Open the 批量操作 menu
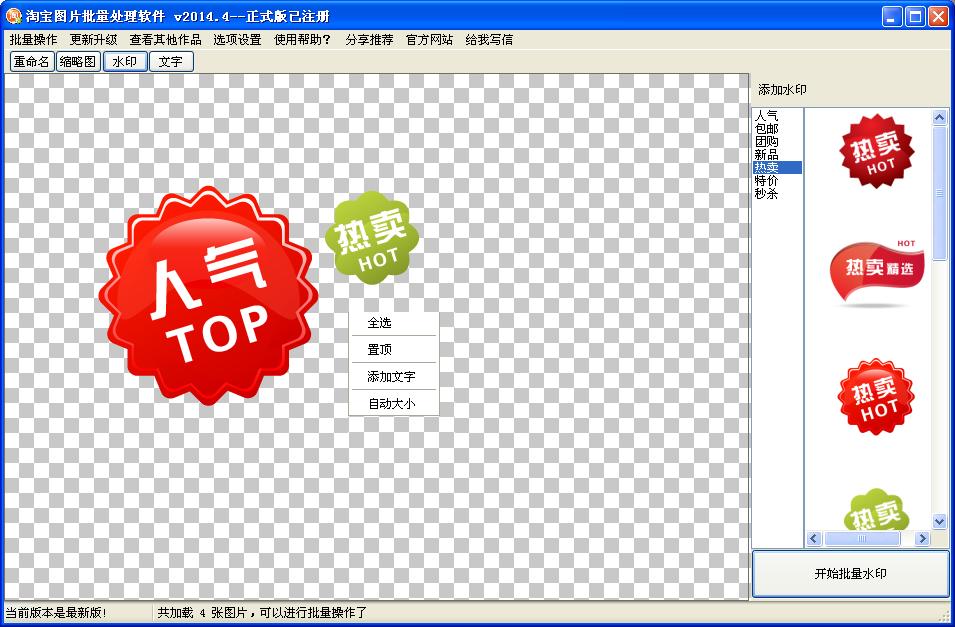Image resolution: width=955 pixels, height=627 pixels. [x=33, y=40]
